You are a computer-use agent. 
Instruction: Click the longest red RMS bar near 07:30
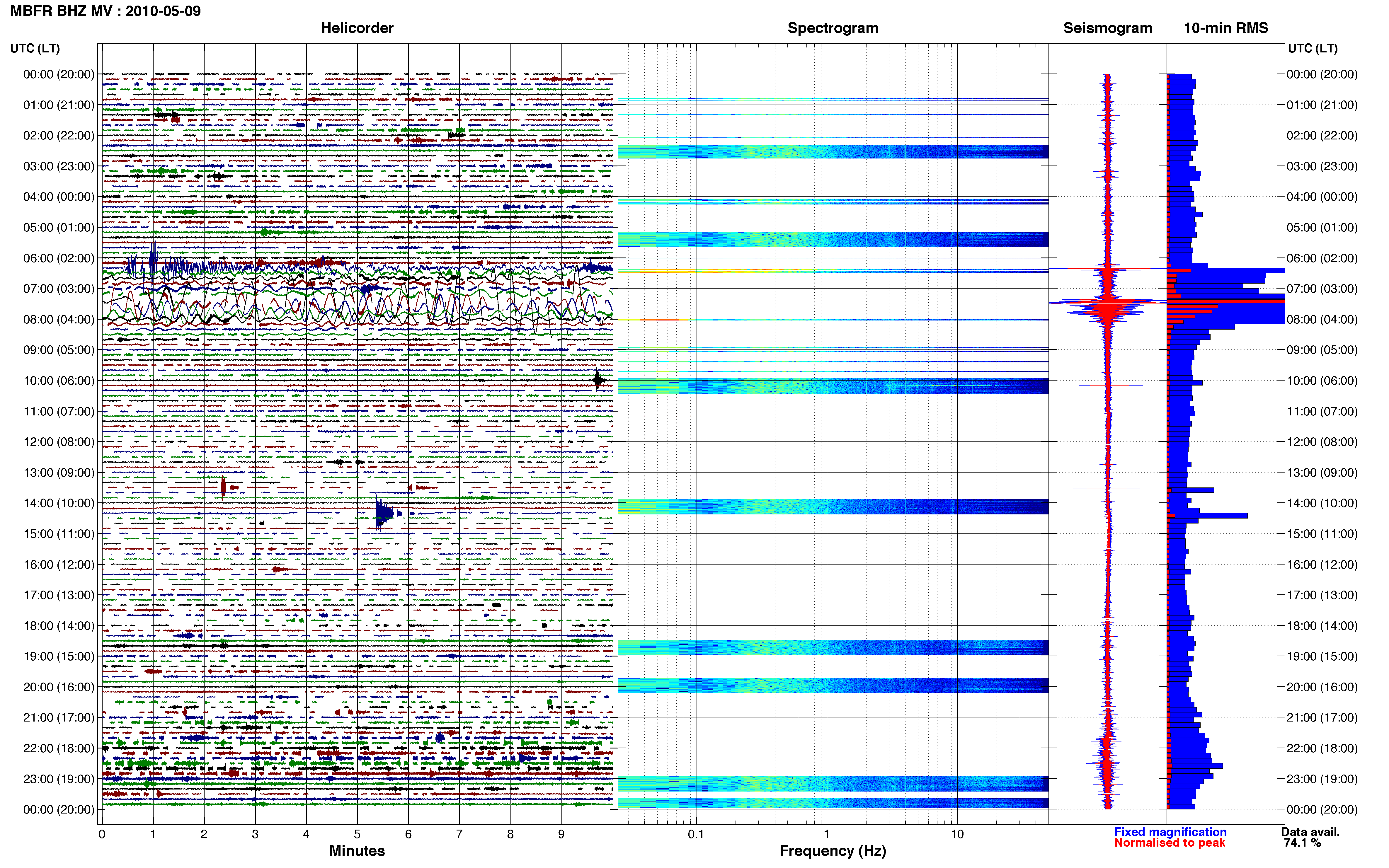point(1226,301)
